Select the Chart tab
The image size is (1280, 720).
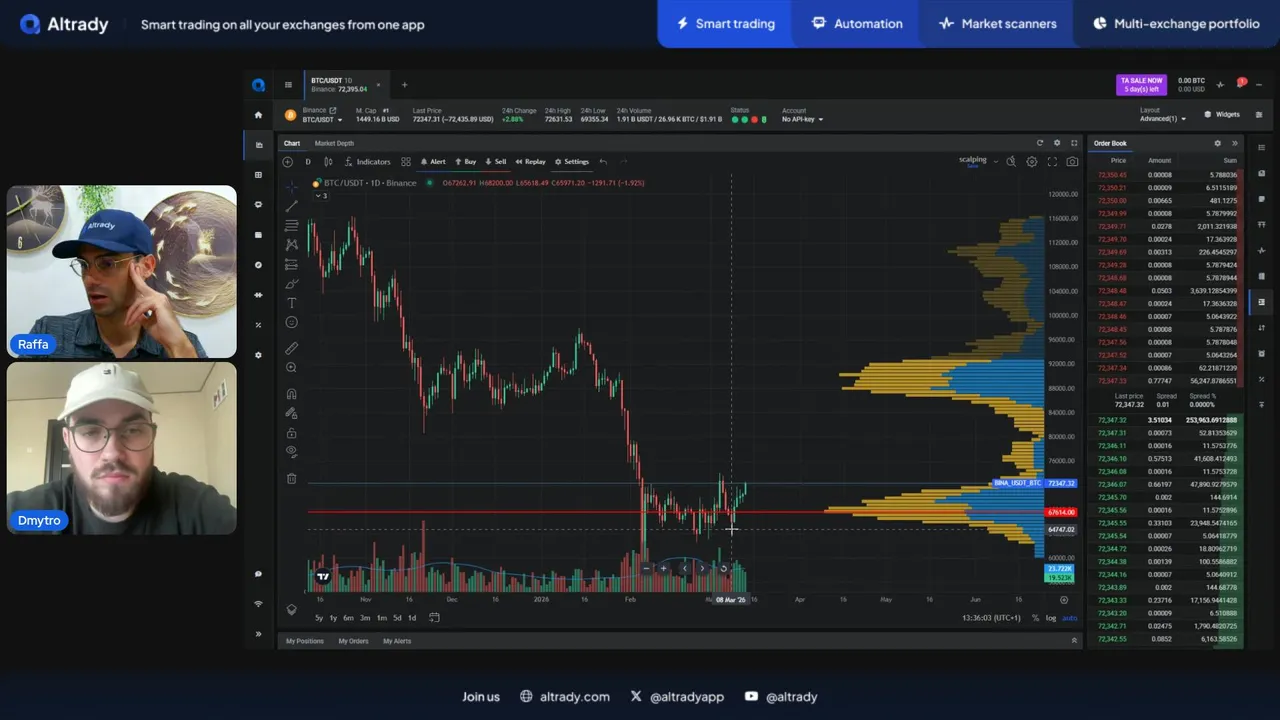291,143
